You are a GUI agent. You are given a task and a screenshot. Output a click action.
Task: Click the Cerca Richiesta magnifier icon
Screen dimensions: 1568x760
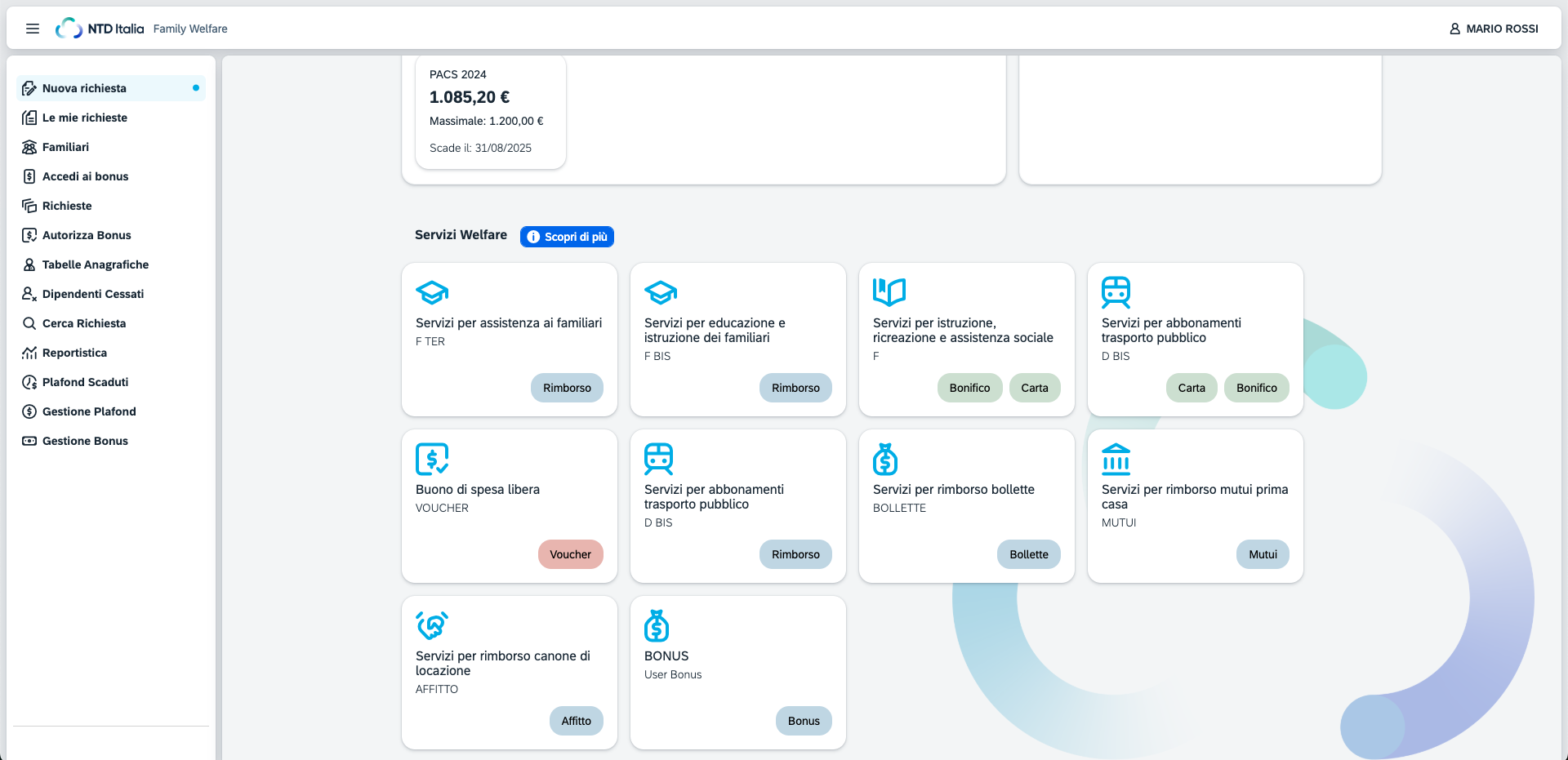[29, 323]
